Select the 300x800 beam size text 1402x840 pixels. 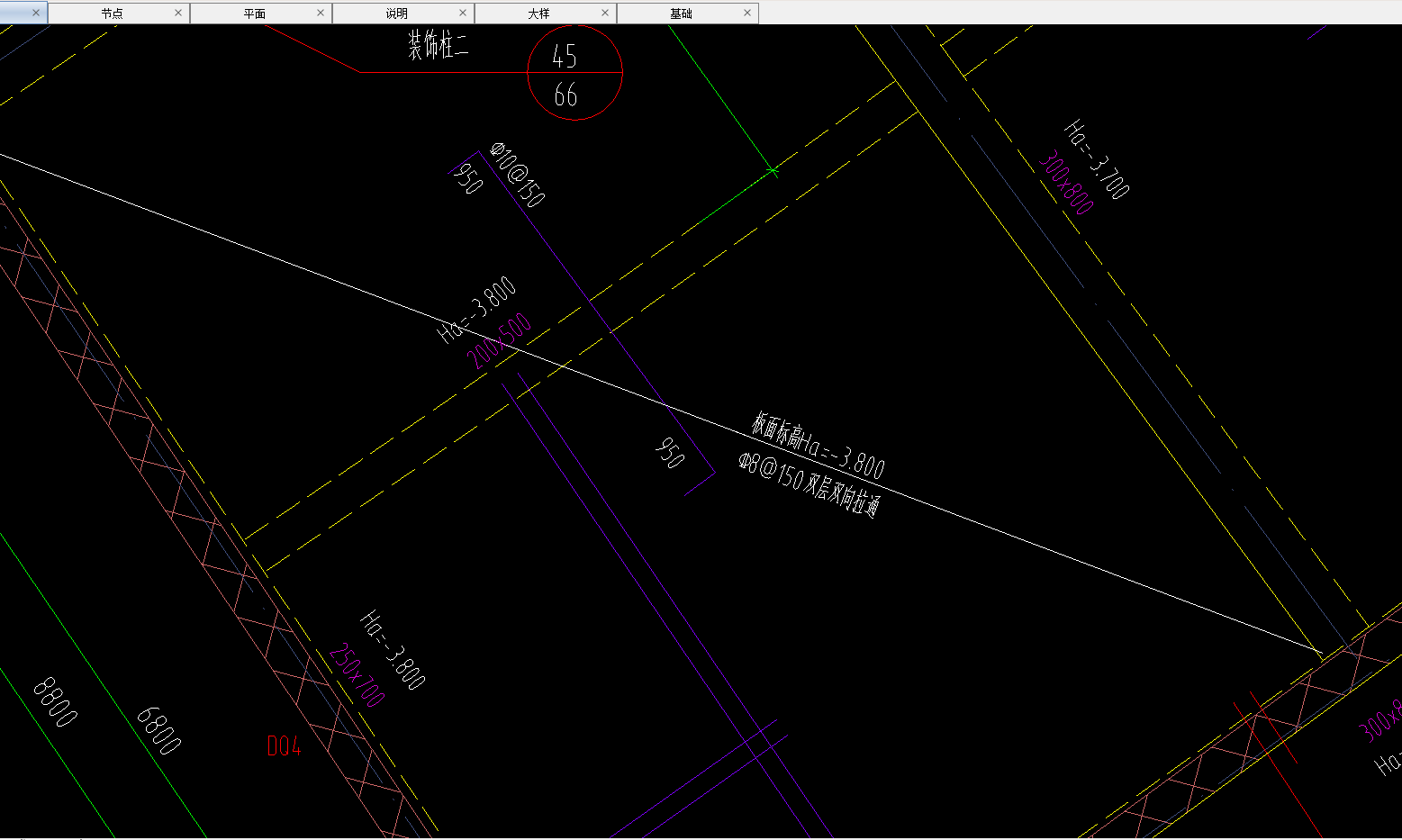click(1067, 183)
